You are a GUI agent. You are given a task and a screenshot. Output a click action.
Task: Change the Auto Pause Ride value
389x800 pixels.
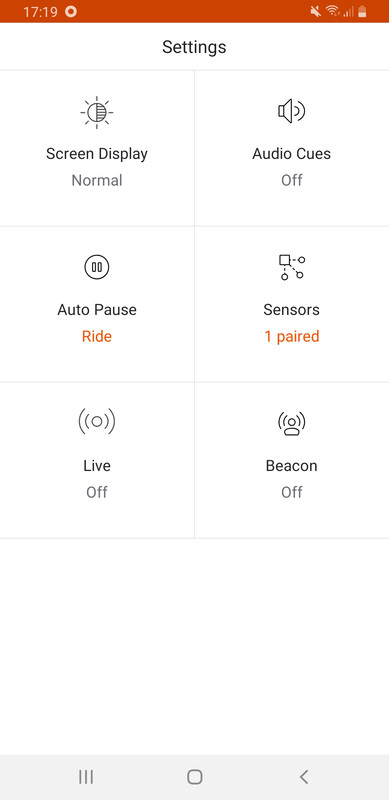[x=97, y=336]
